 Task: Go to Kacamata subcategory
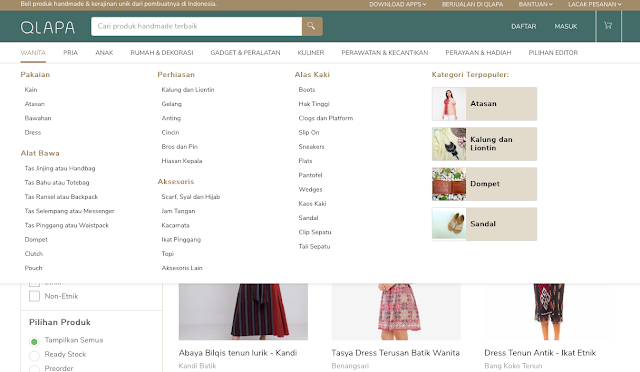click(176, 225)
